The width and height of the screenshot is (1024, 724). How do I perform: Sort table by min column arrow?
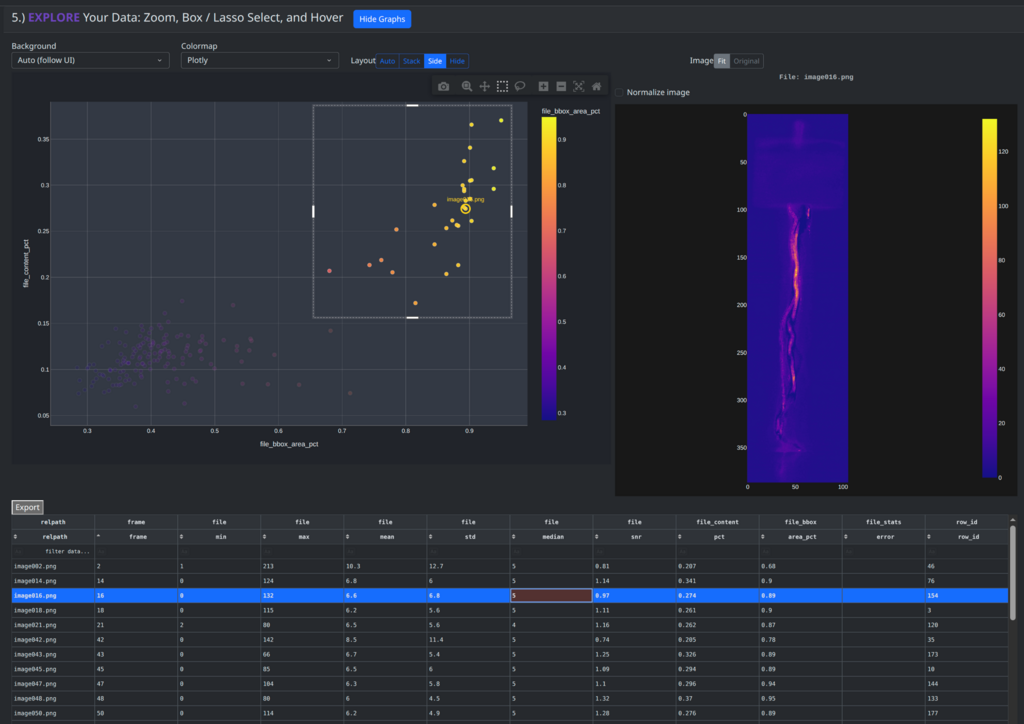pos(182,537)
